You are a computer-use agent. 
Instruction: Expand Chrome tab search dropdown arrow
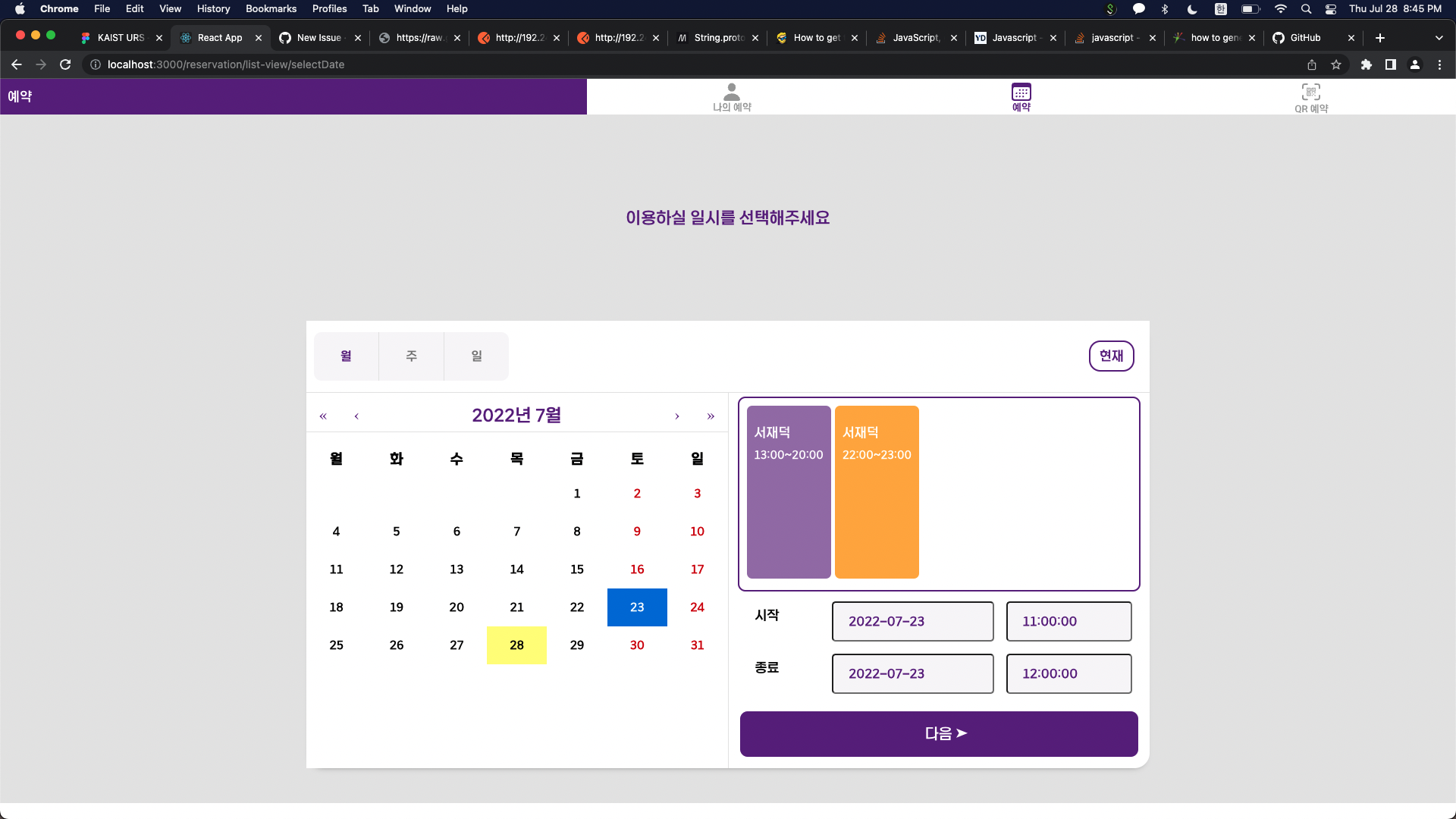tap(1439, 38)
